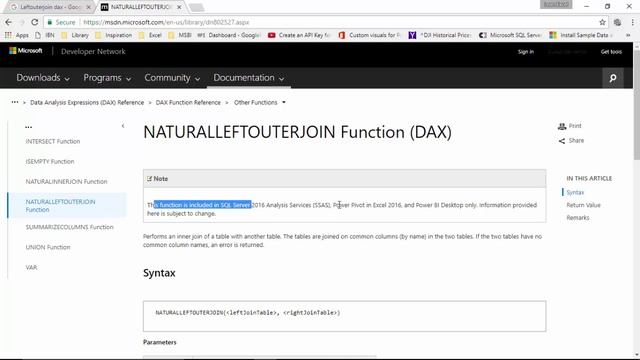Go back using browser back arrow

[9, 22]
